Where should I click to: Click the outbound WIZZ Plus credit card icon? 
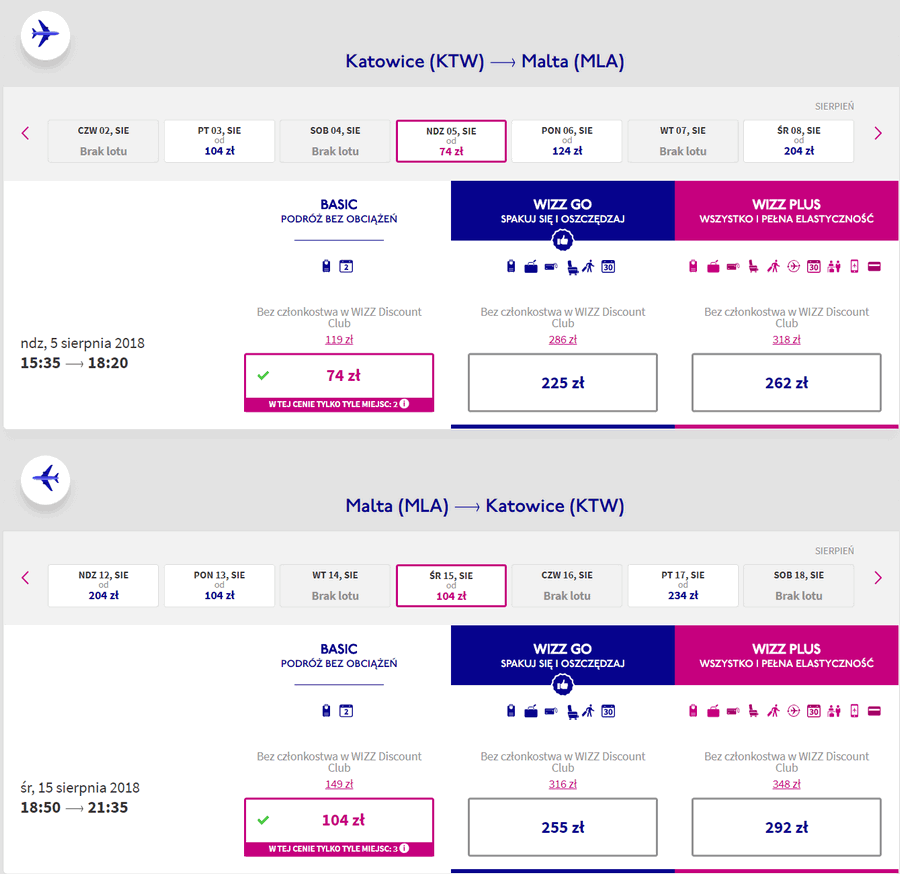pyautogui.click(x=874, y=266)
